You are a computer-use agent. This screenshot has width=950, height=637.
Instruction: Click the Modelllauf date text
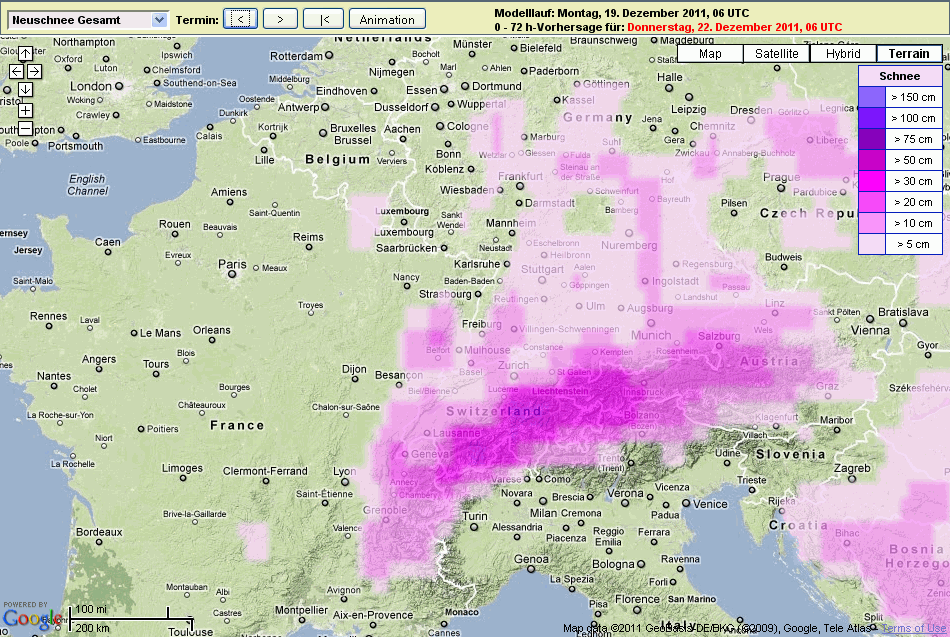pos(622,13)
